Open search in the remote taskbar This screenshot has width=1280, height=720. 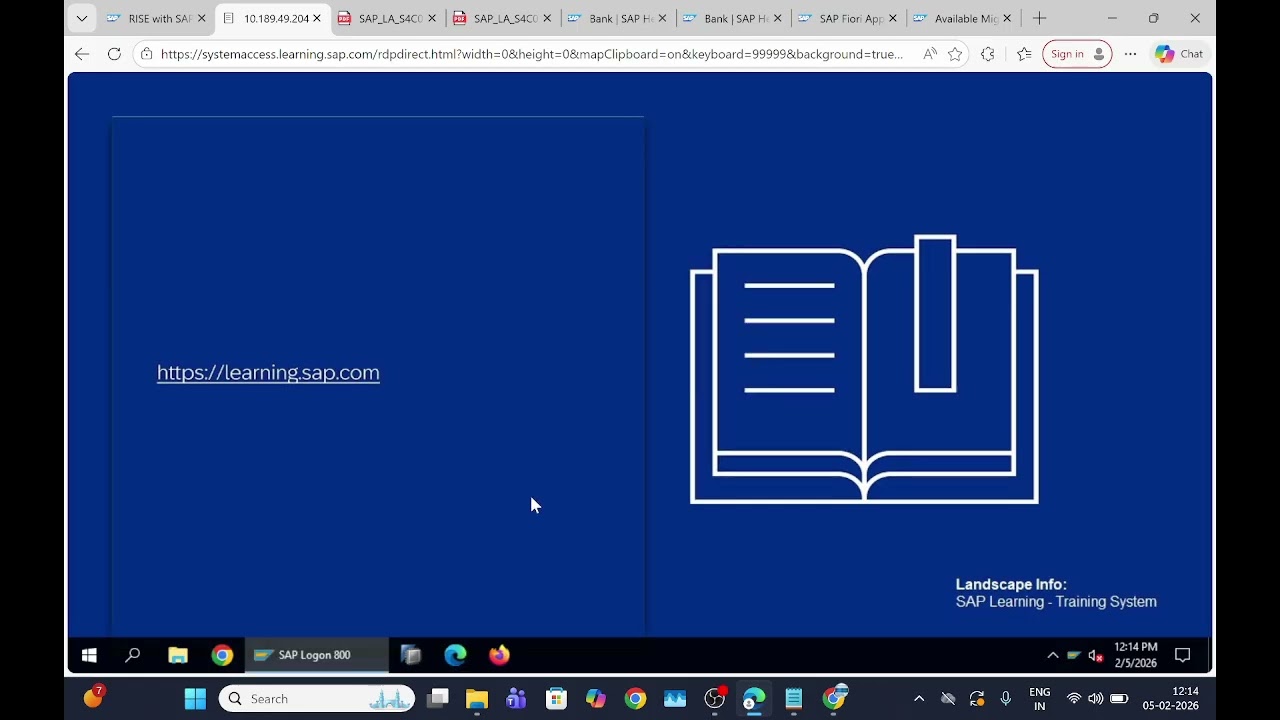click(x=132, y=655)
